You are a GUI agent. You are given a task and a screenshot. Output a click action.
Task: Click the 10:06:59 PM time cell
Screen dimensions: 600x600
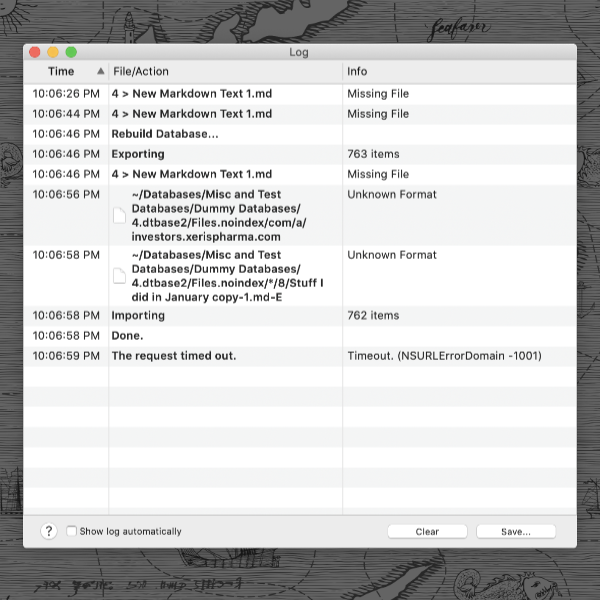(66, 356)
